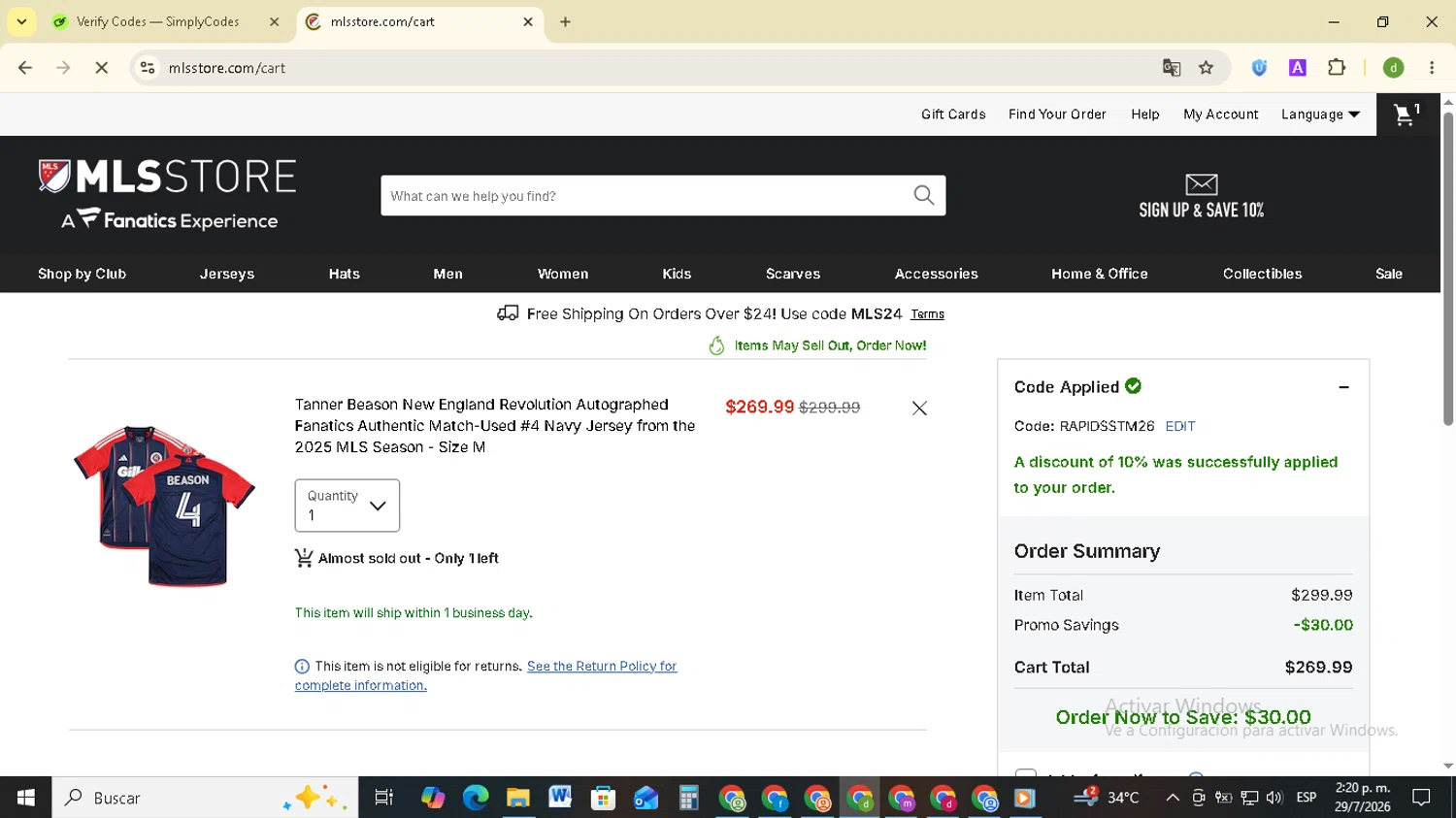The height and width of the screenshot is (818, 1456).
Task: Click the Gift Cards link
Action: coord(953,115)
